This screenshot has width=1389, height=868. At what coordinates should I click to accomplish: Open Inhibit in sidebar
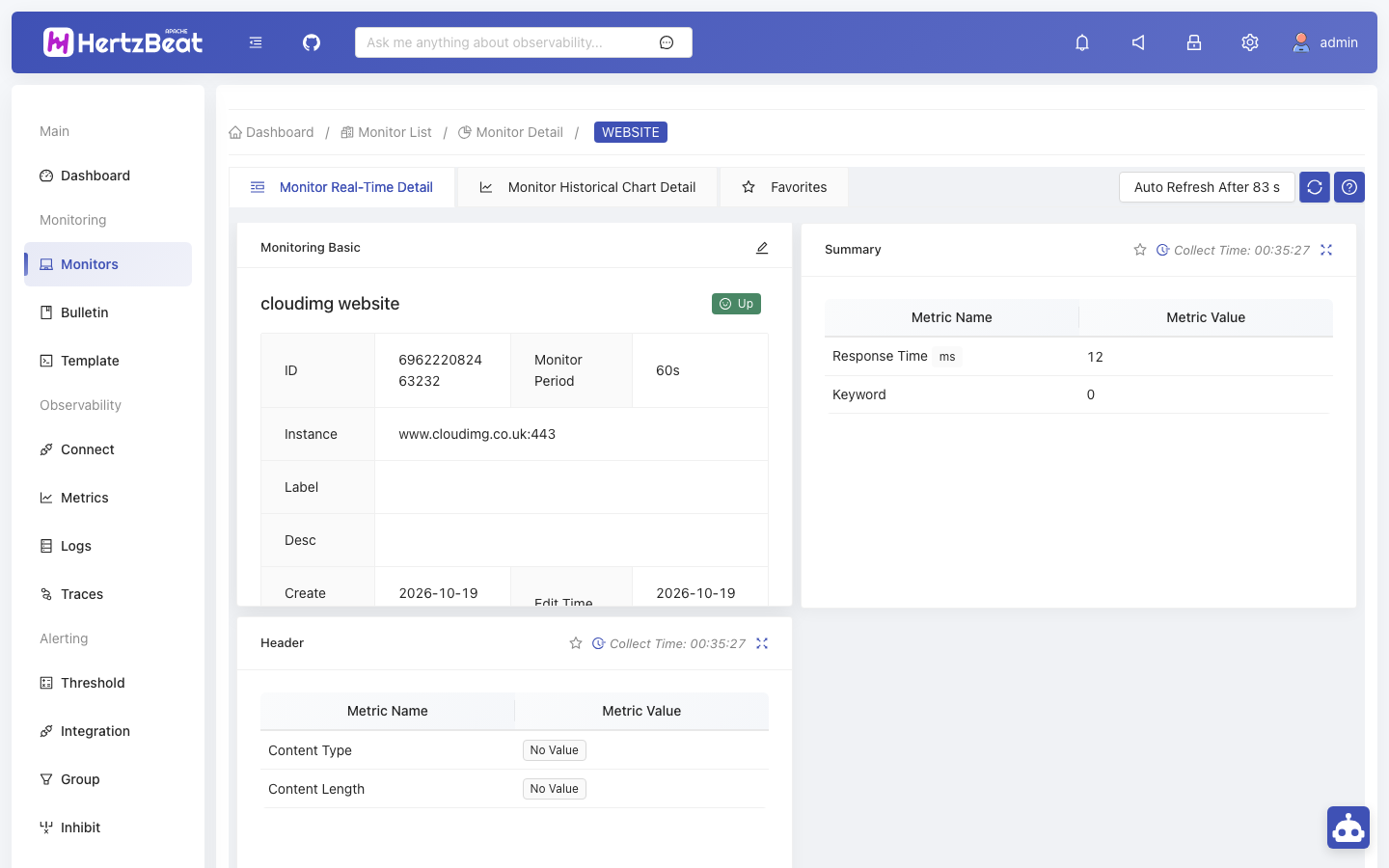point(108,827)
